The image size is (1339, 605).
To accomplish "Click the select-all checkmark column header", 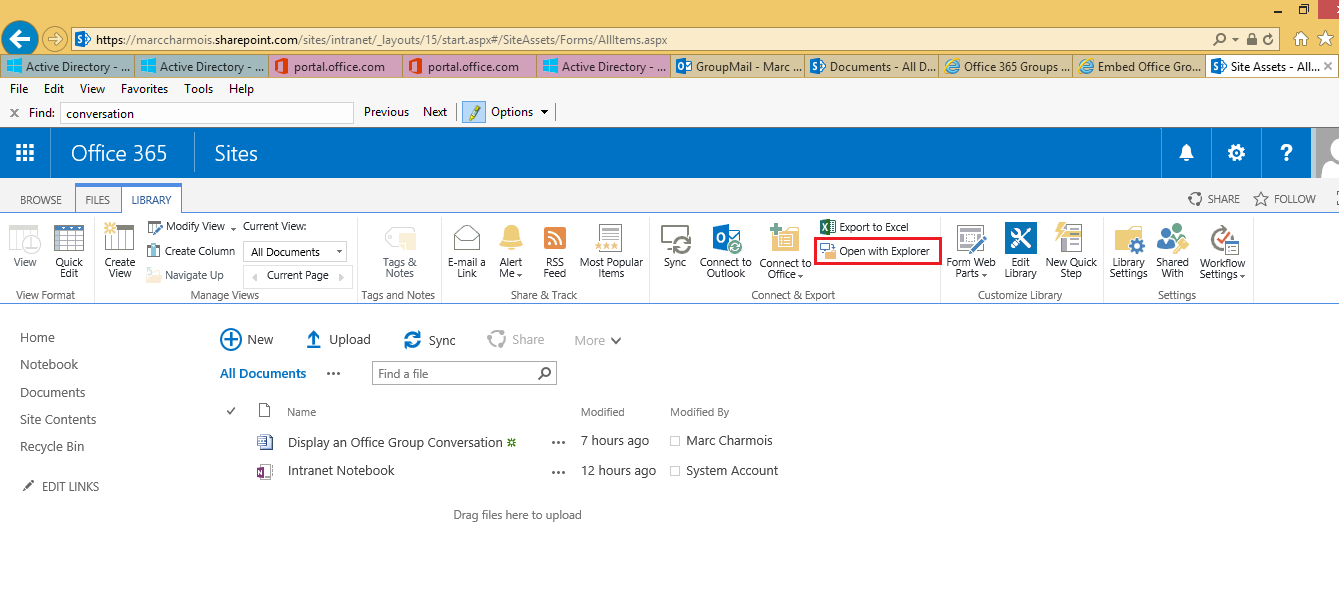I will pos(231,411).
